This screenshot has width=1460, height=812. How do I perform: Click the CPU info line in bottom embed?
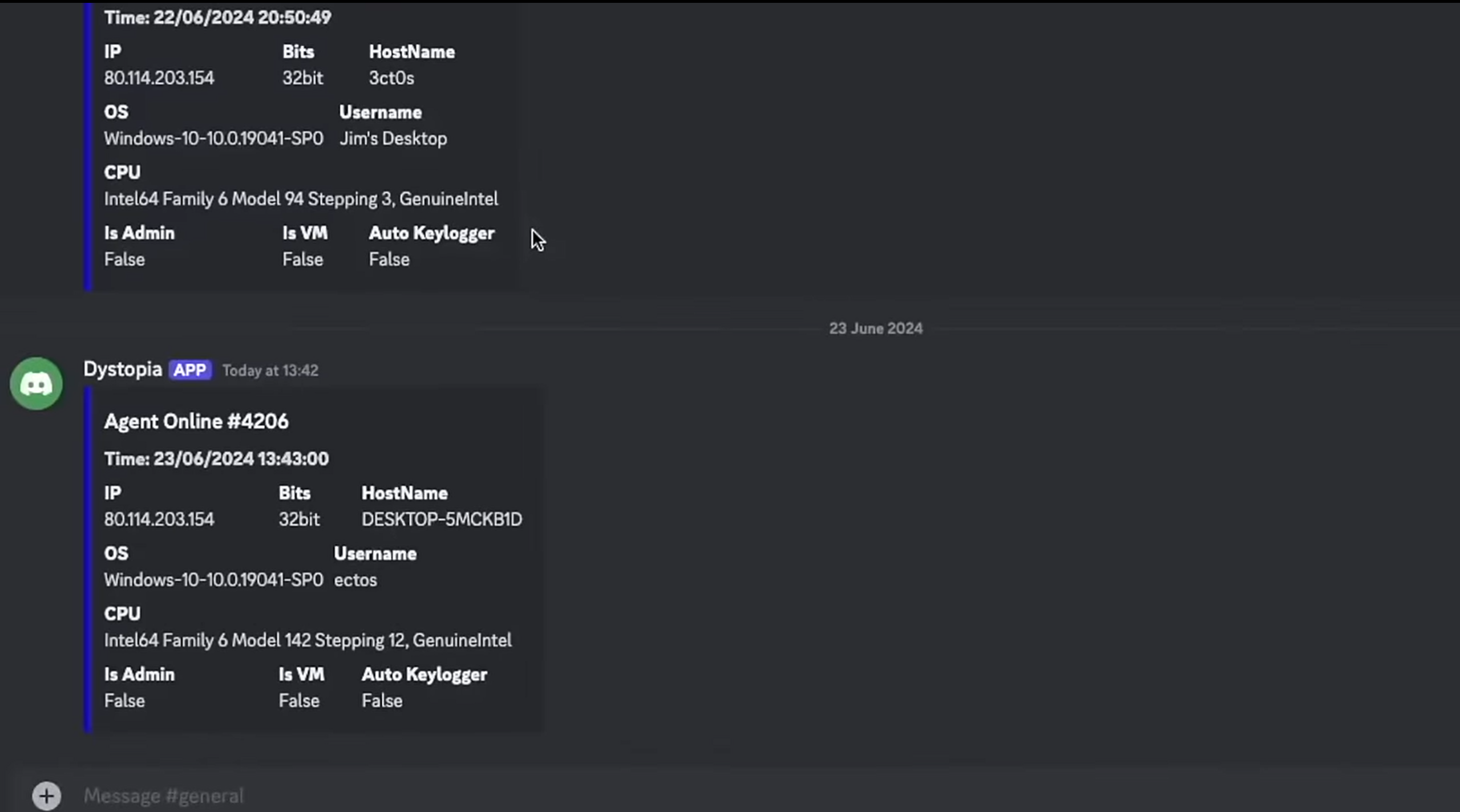(x=308, y=640)
